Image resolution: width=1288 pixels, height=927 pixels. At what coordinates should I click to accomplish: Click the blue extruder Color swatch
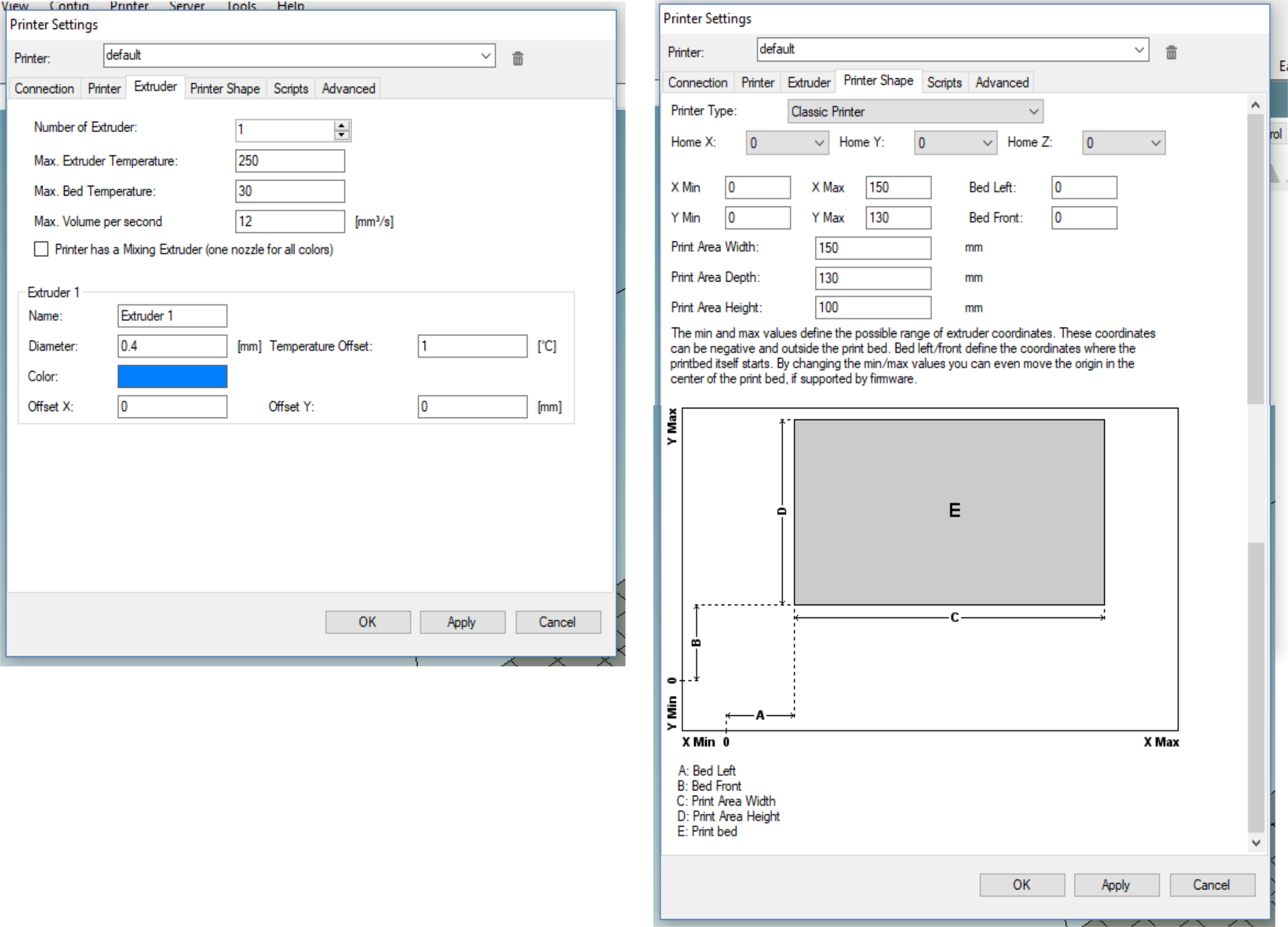(x=172, y=376)
